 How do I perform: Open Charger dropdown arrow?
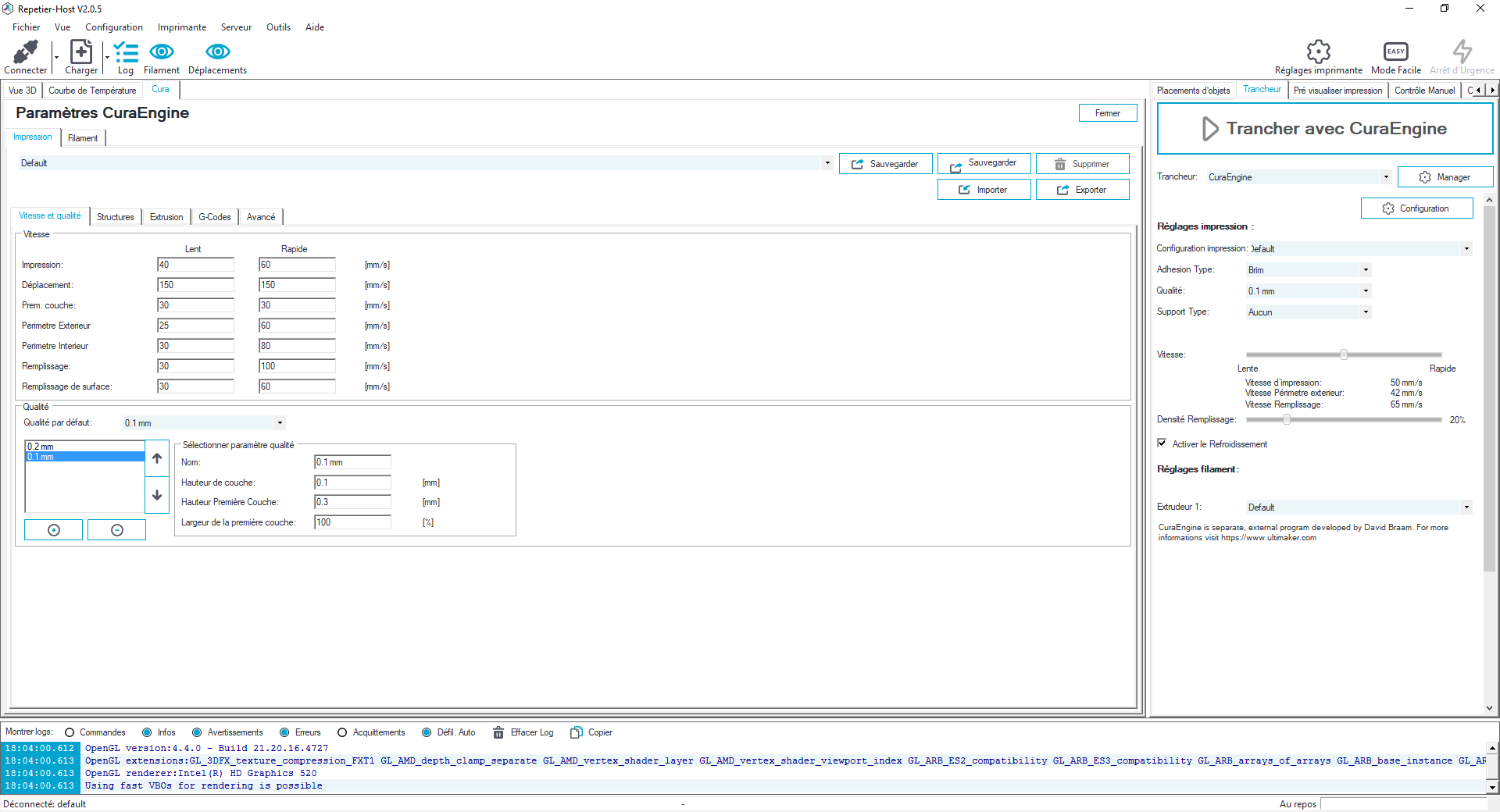(108, 56)
